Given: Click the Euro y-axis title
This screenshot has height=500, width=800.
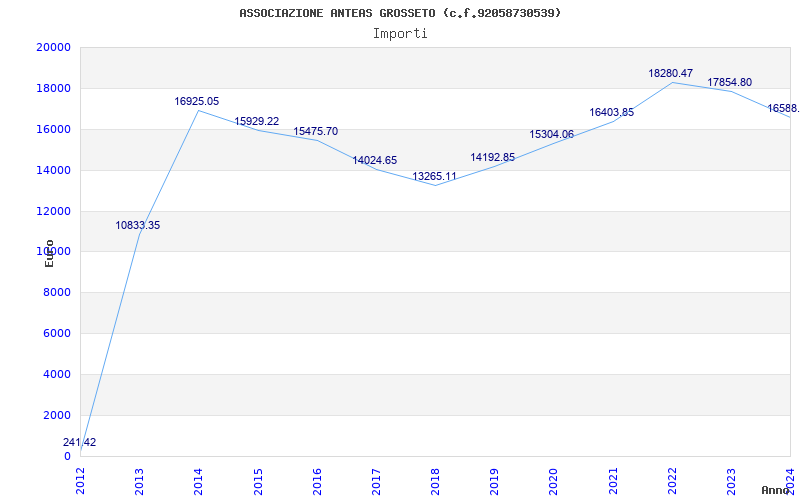Looking at the screenshot, I should (x=49, y=253).
